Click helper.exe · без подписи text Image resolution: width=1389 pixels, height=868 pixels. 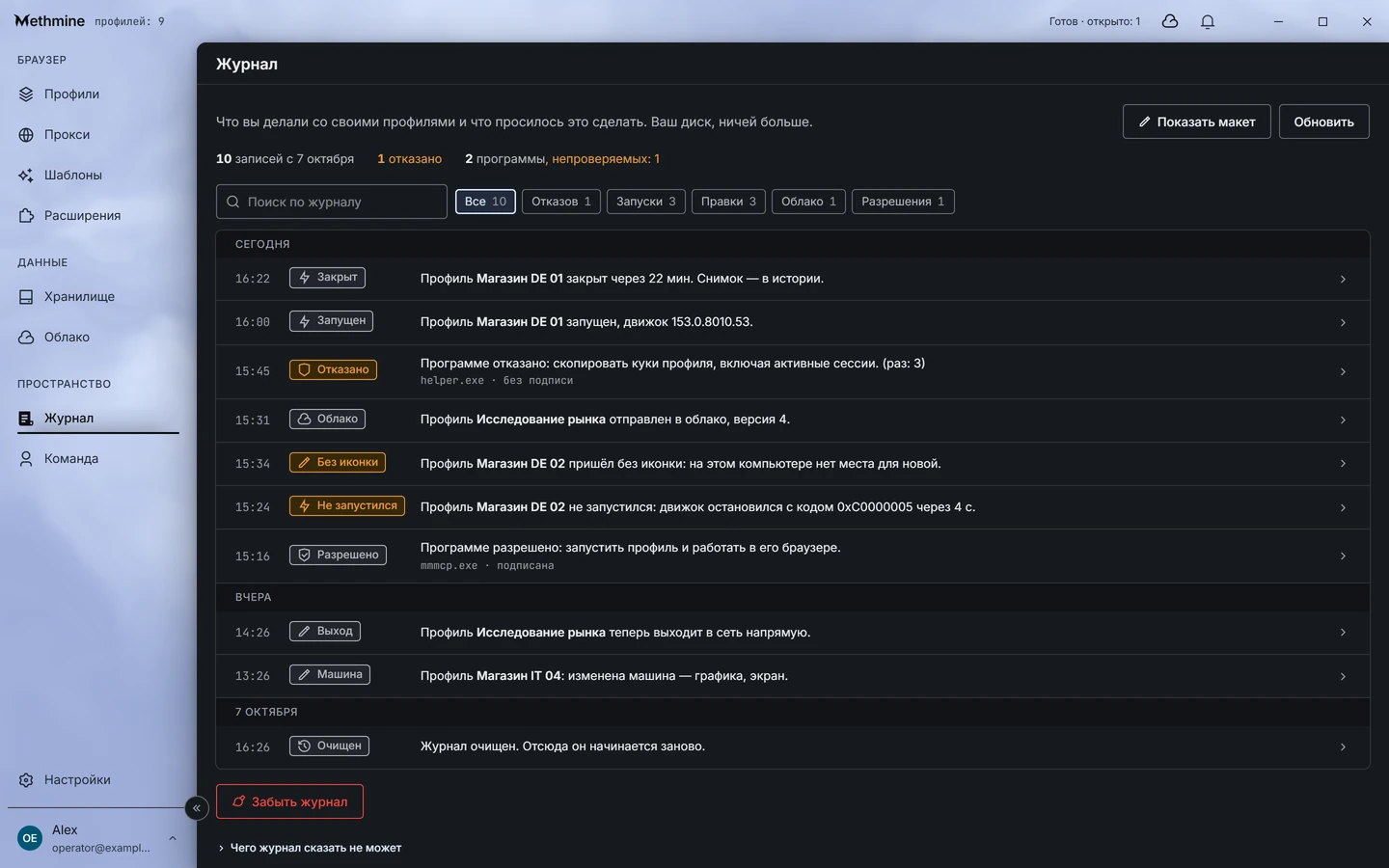click(x=497, y=381)
